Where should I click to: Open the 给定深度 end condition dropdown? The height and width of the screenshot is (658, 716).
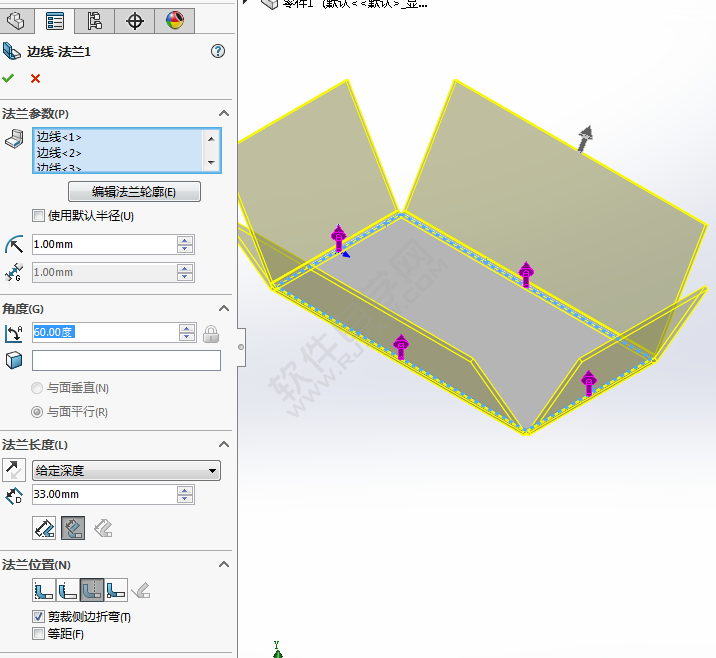click(126, 471)
